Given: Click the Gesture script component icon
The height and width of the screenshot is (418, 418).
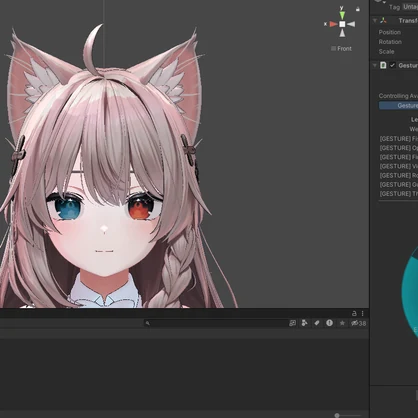Looking at the screenshot, I should [383, 65].
